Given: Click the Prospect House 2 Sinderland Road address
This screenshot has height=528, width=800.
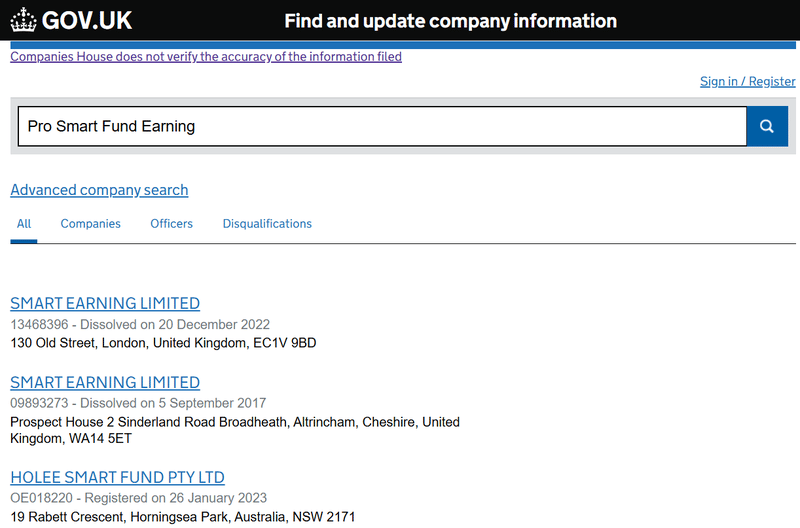Looking at the screenshot, I should click(235, 430).
